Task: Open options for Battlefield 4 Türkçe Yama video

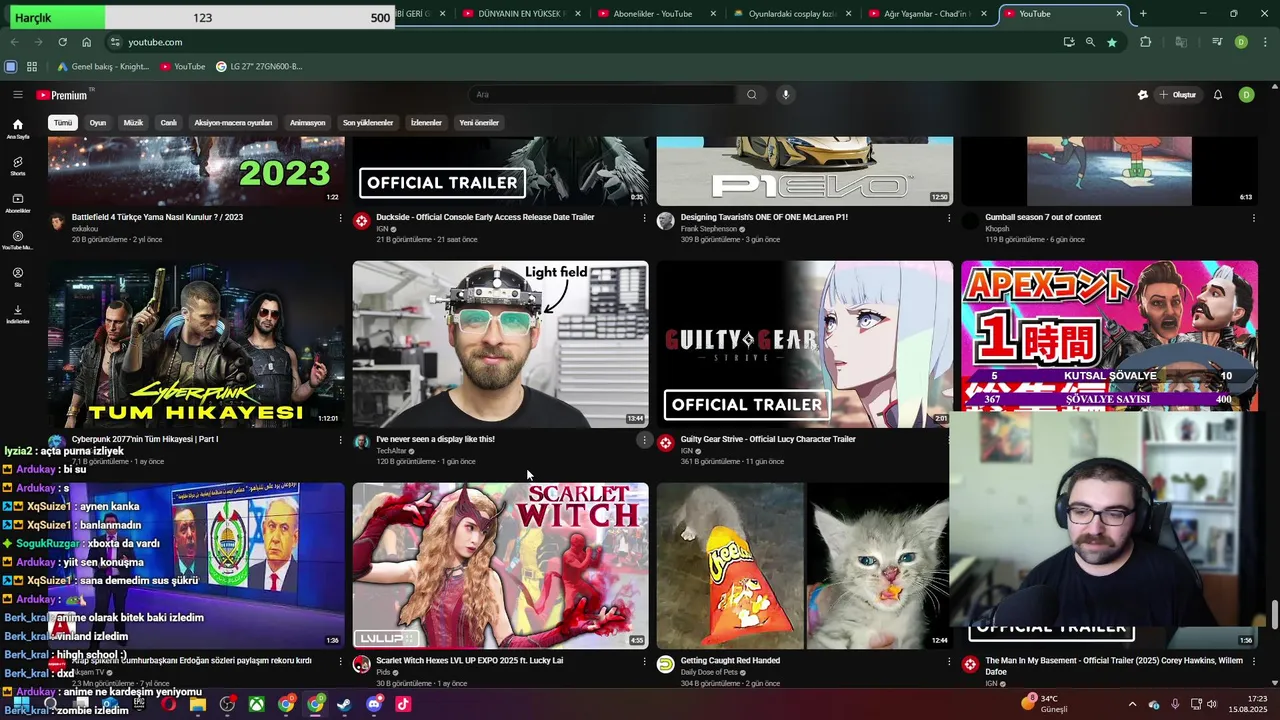Action: click(x=340, y=217)
